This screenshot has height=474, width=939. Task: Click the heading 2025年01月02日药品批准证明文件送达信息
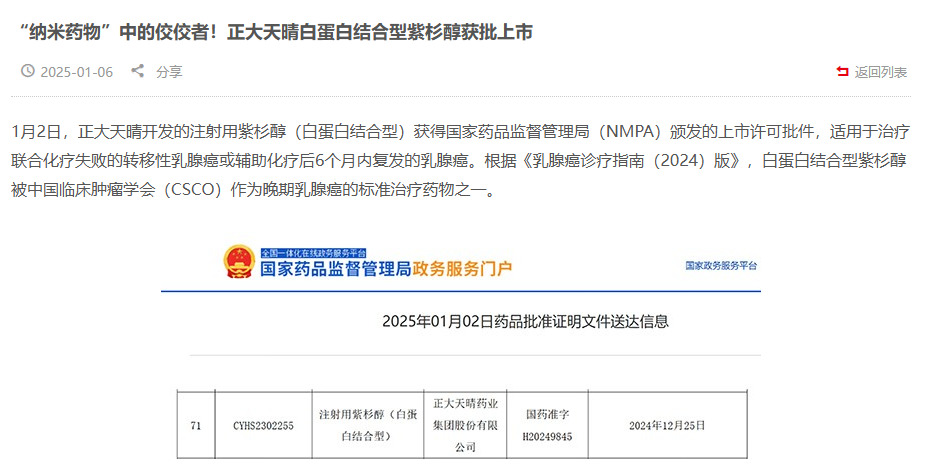point(525,321)
